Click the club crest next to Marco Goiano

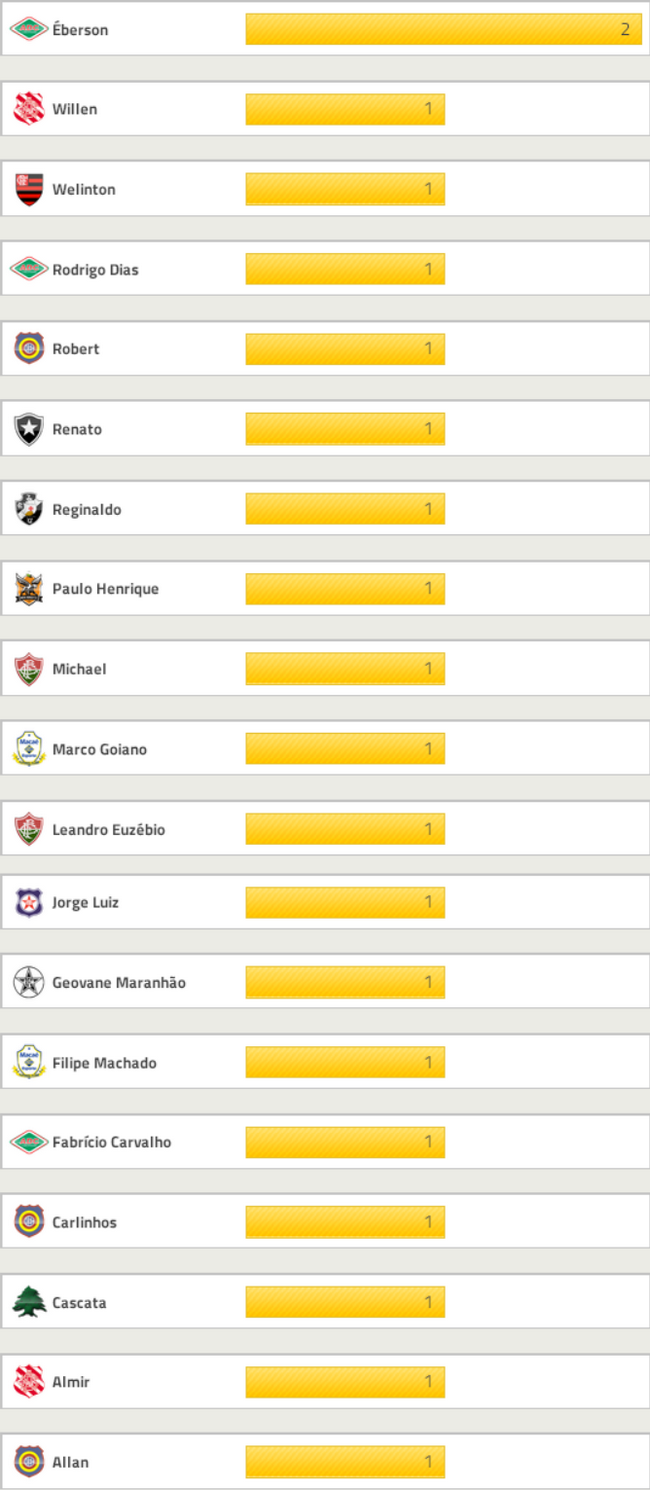click(x=29, y=749)
